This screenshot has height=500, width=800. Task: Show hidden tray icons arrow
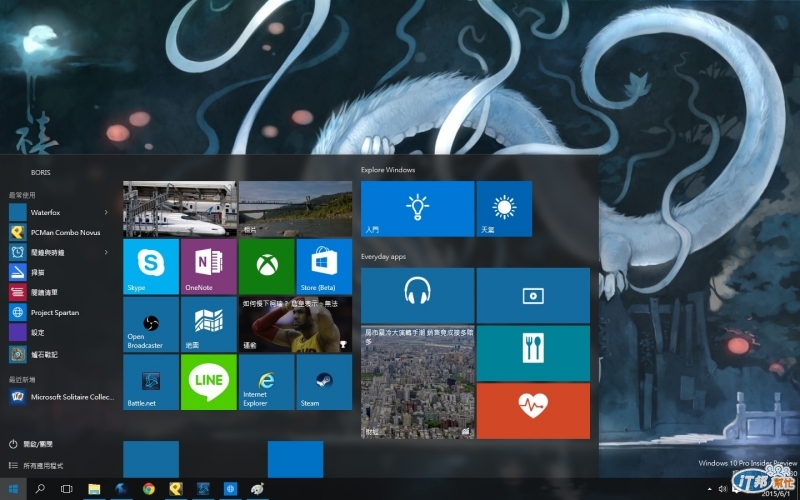click(710, 489)
